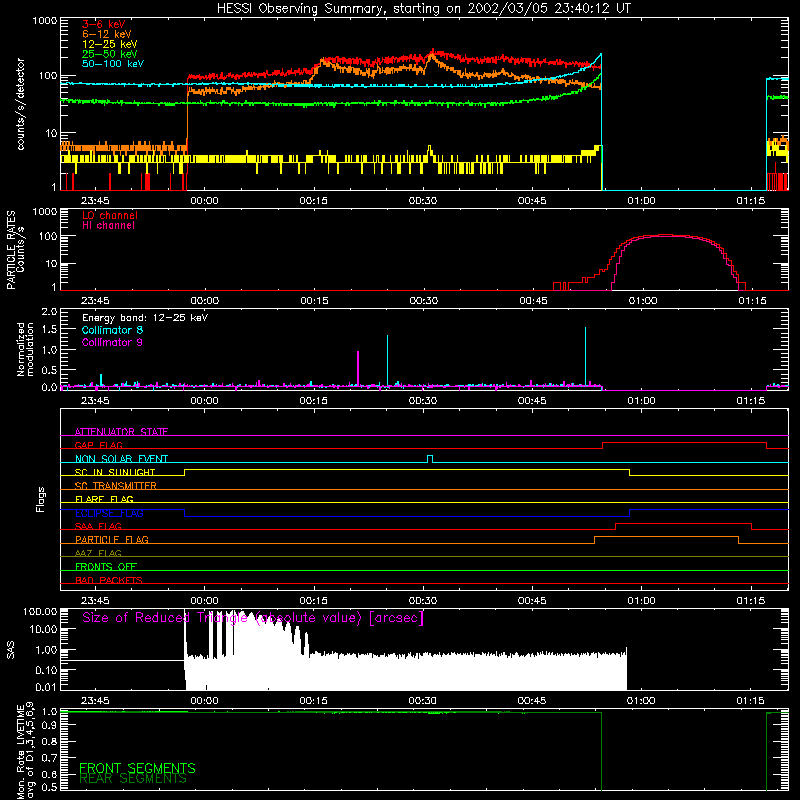Click the BAD PACKETS flag label
The height and width of the screenshot is (800, 800).
point(109,580)
